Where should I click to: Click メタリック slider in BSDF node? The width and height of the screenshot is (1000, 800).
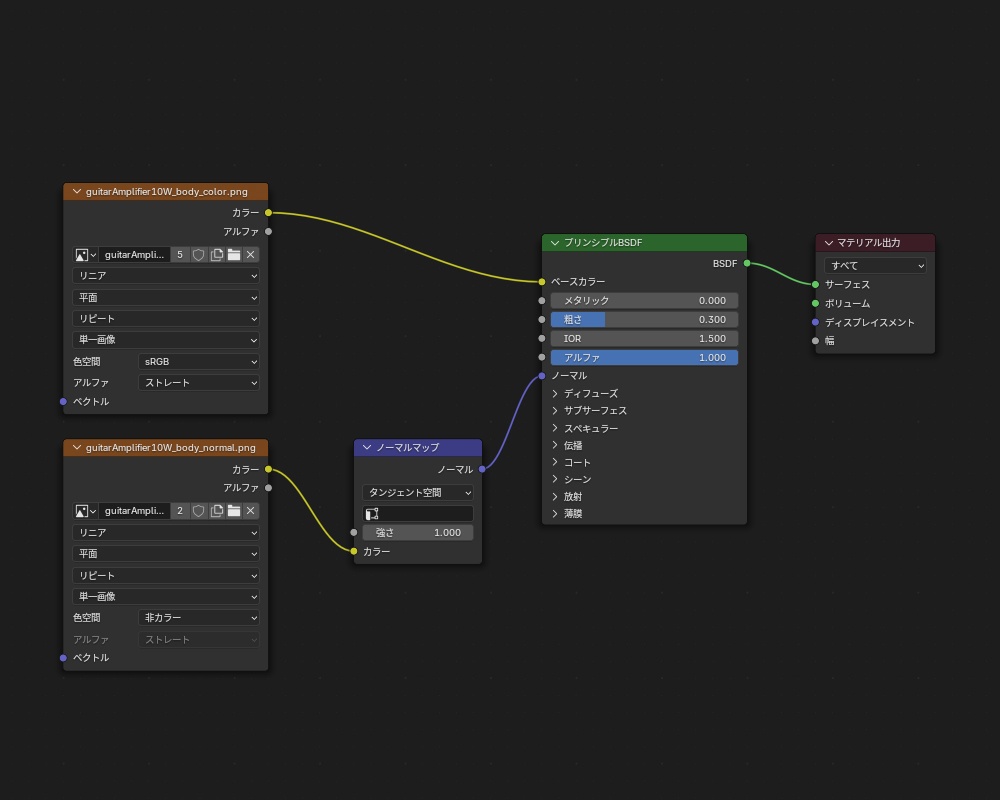(x=644, y=300)
